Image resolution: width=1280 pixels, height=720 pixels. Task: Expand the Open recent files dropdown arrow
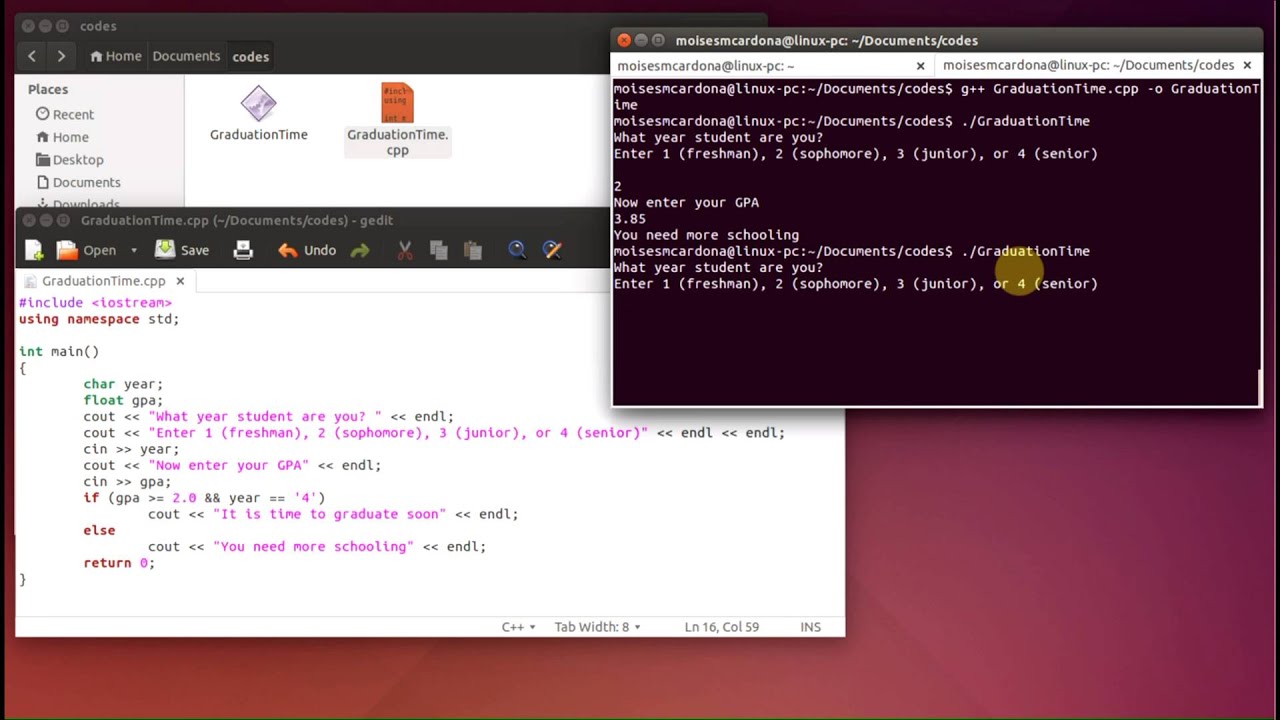click(x=134, y=250)
